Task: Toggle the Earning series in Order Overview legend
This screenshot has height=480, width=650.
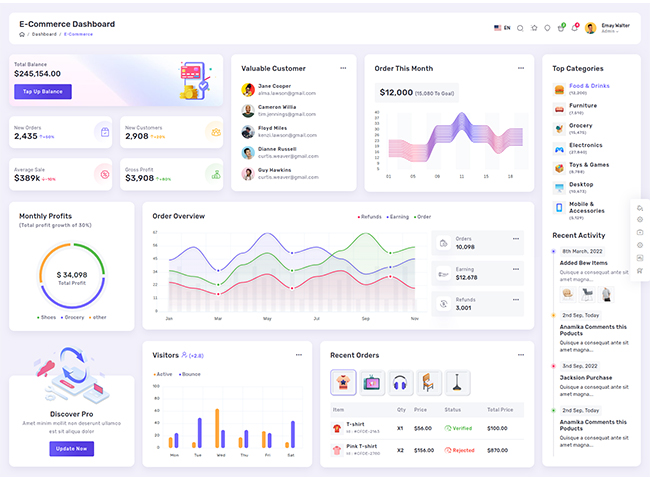Action: coord(397,216)
